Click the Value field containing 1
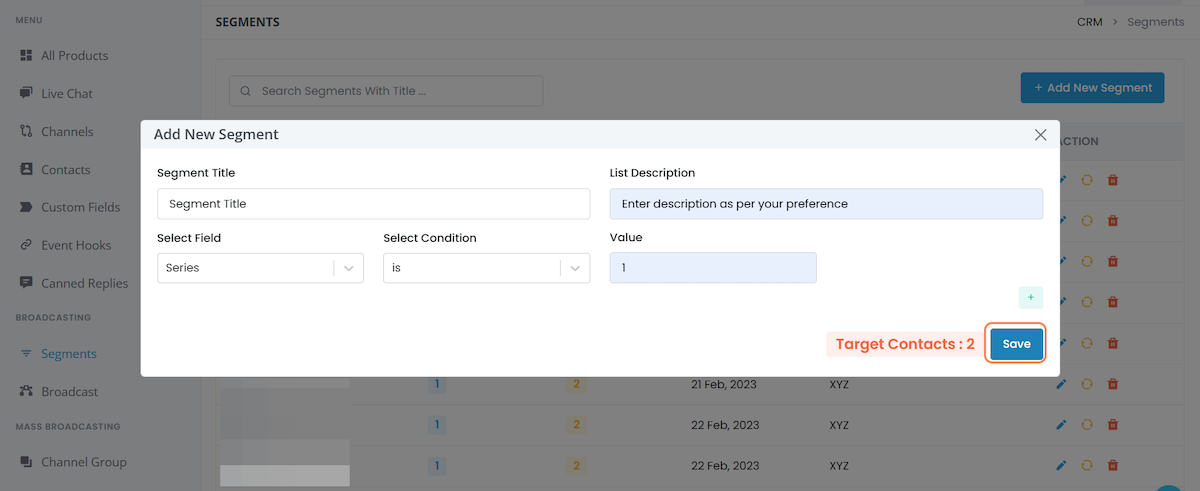The image size is (1200, 491). 713,268
